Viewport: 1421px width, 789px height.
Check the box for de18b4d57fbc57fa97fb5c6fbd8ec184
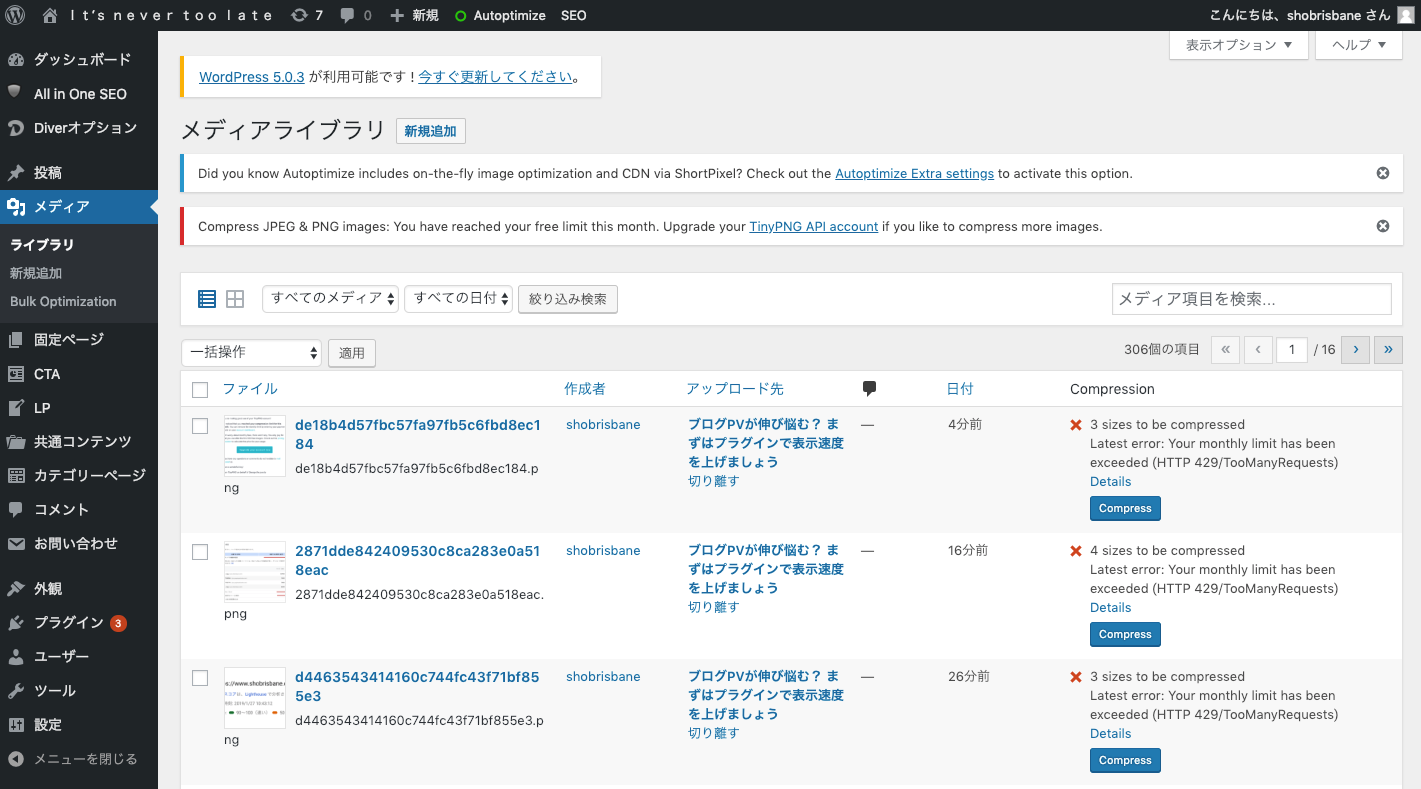(200, 426)
